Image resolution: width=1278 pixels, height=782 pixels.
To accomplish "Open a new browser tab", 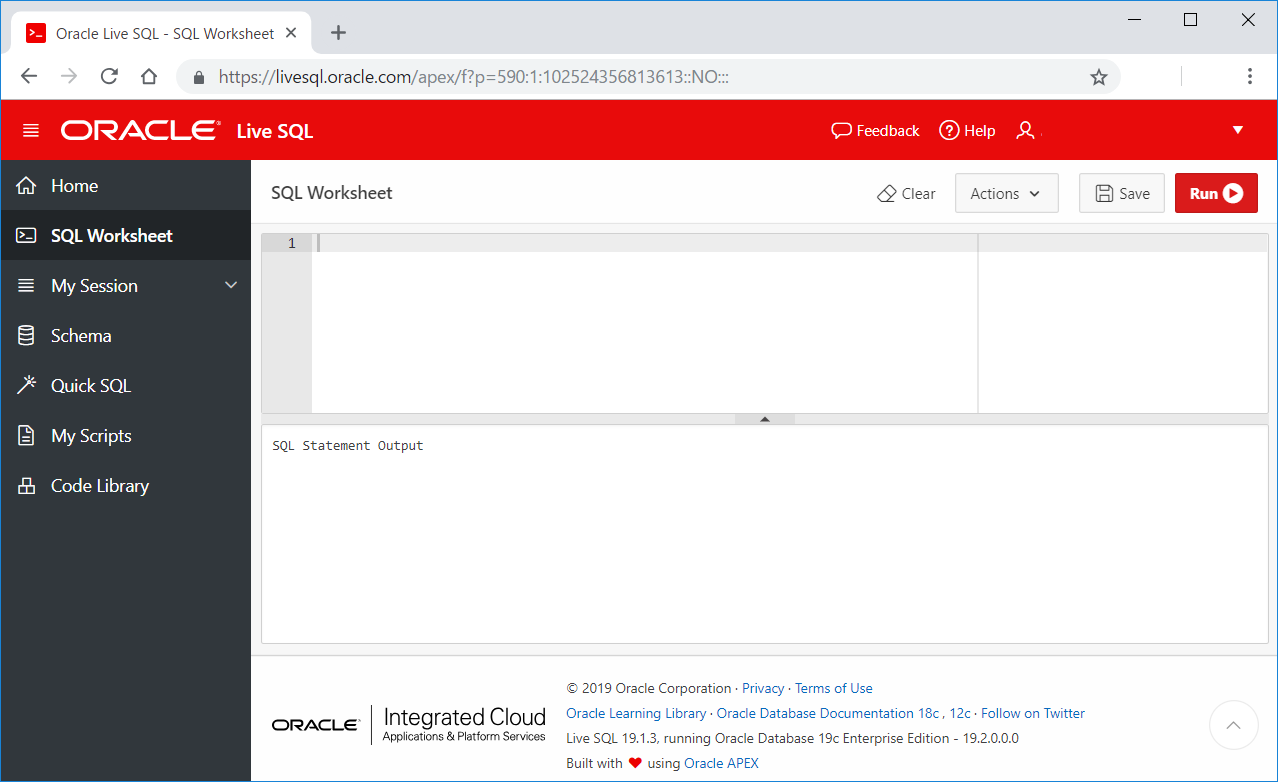I will [337, 32].
